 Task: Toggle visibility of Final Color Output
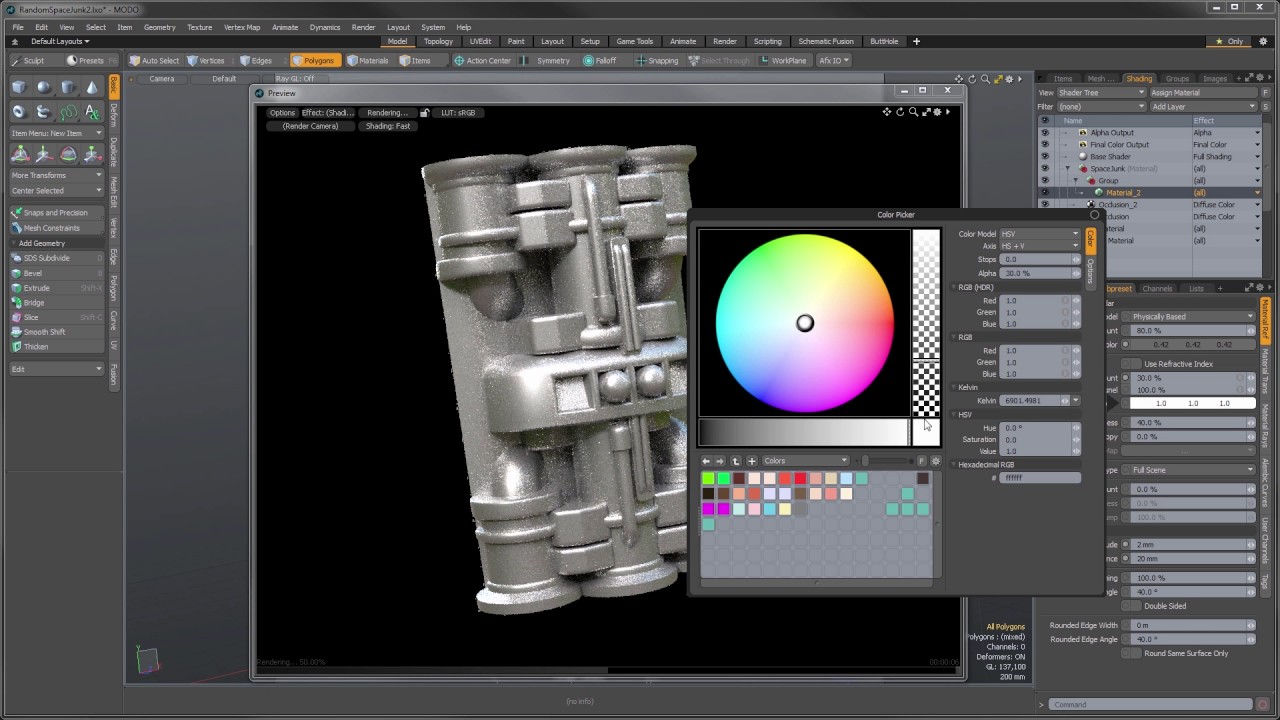[1045, 144]
